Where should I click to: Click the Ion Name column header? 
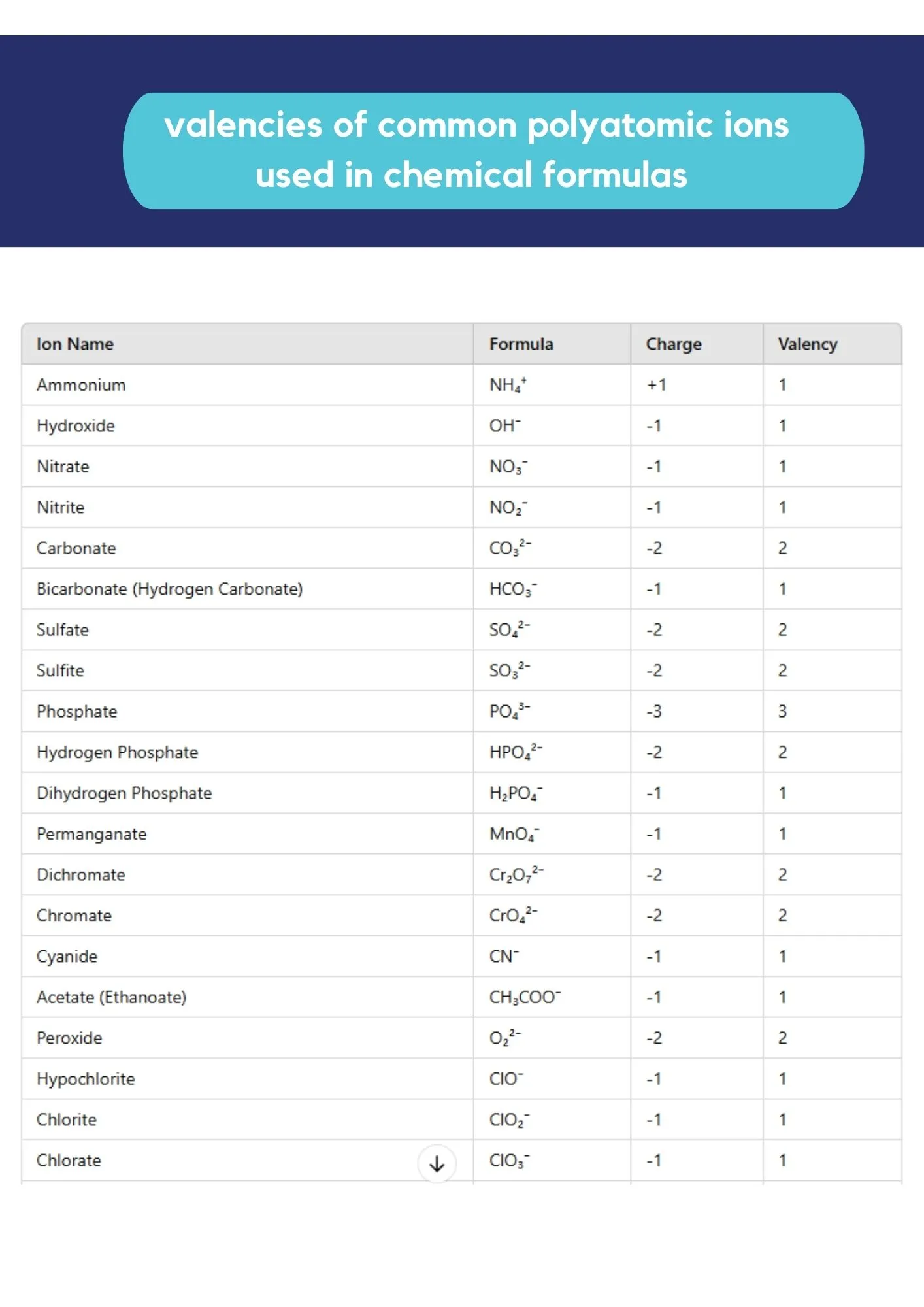[x=75, y=344]
